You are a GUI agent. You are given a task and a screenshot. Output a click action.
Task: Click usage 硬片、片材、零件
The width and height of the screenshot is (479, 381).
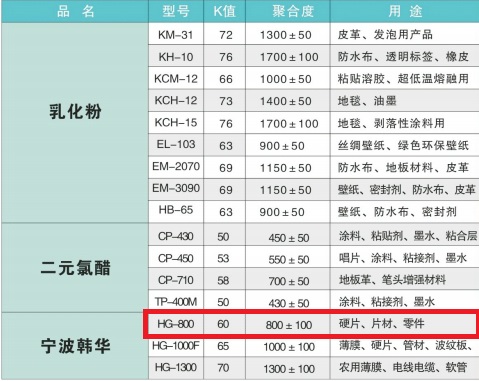pyautogui.click(x=382, y=323)
